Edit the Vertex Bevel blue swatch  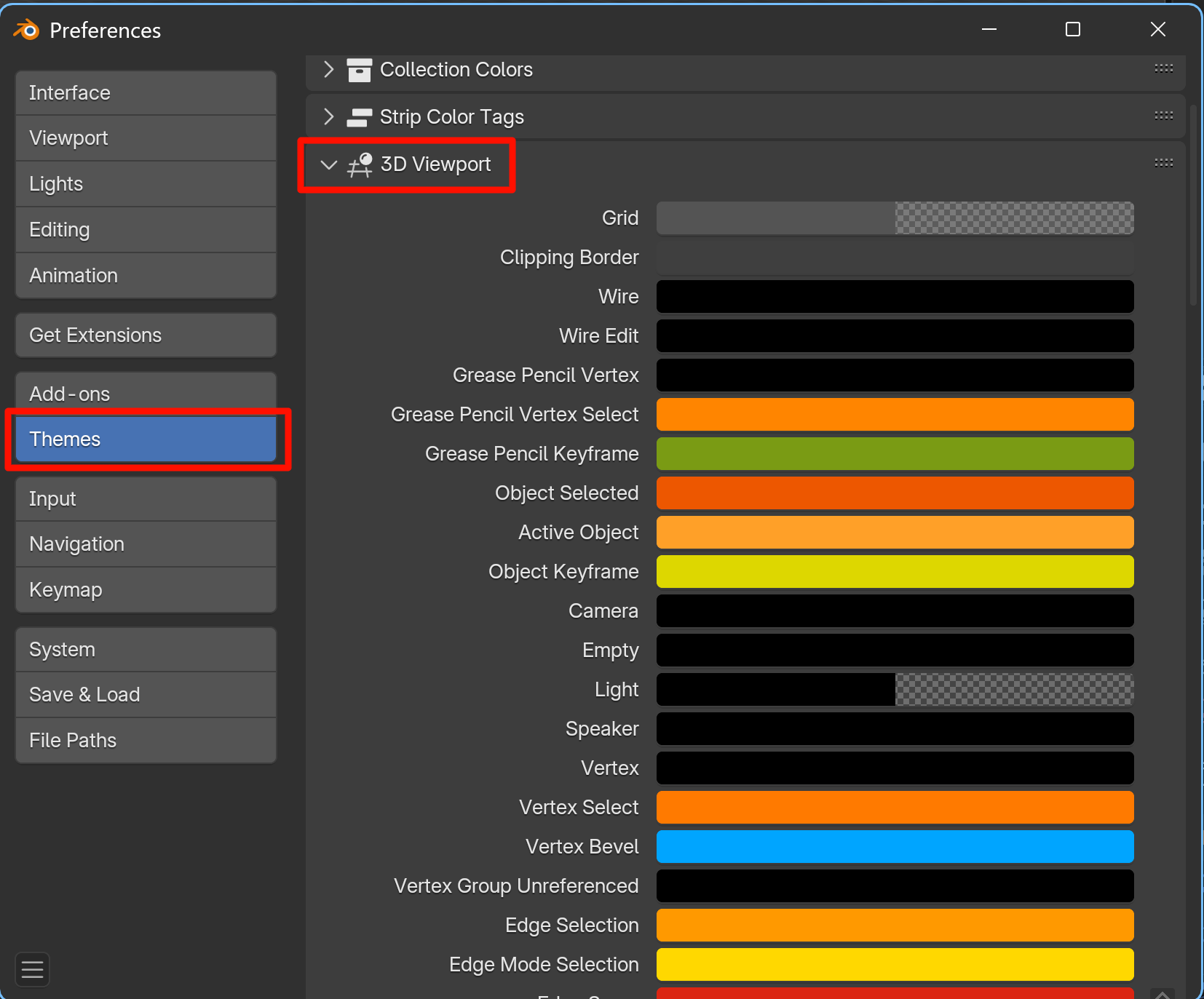895,847
